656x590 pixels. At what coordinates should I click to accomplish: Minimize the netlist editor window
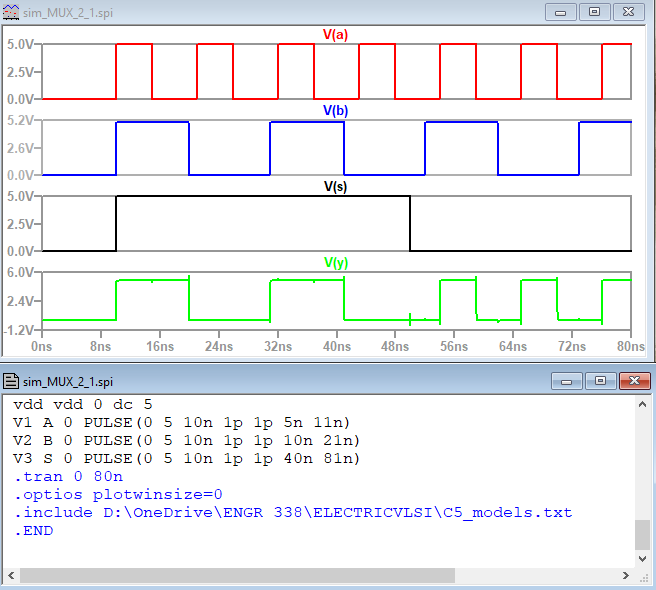tap(566, 381)
